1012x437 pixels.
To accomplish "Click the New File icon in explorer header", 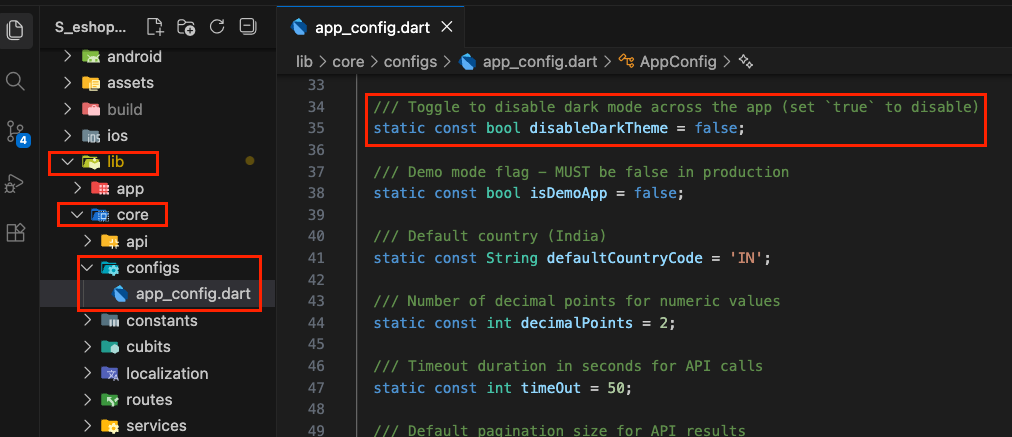I will click(x=154, y=26).
